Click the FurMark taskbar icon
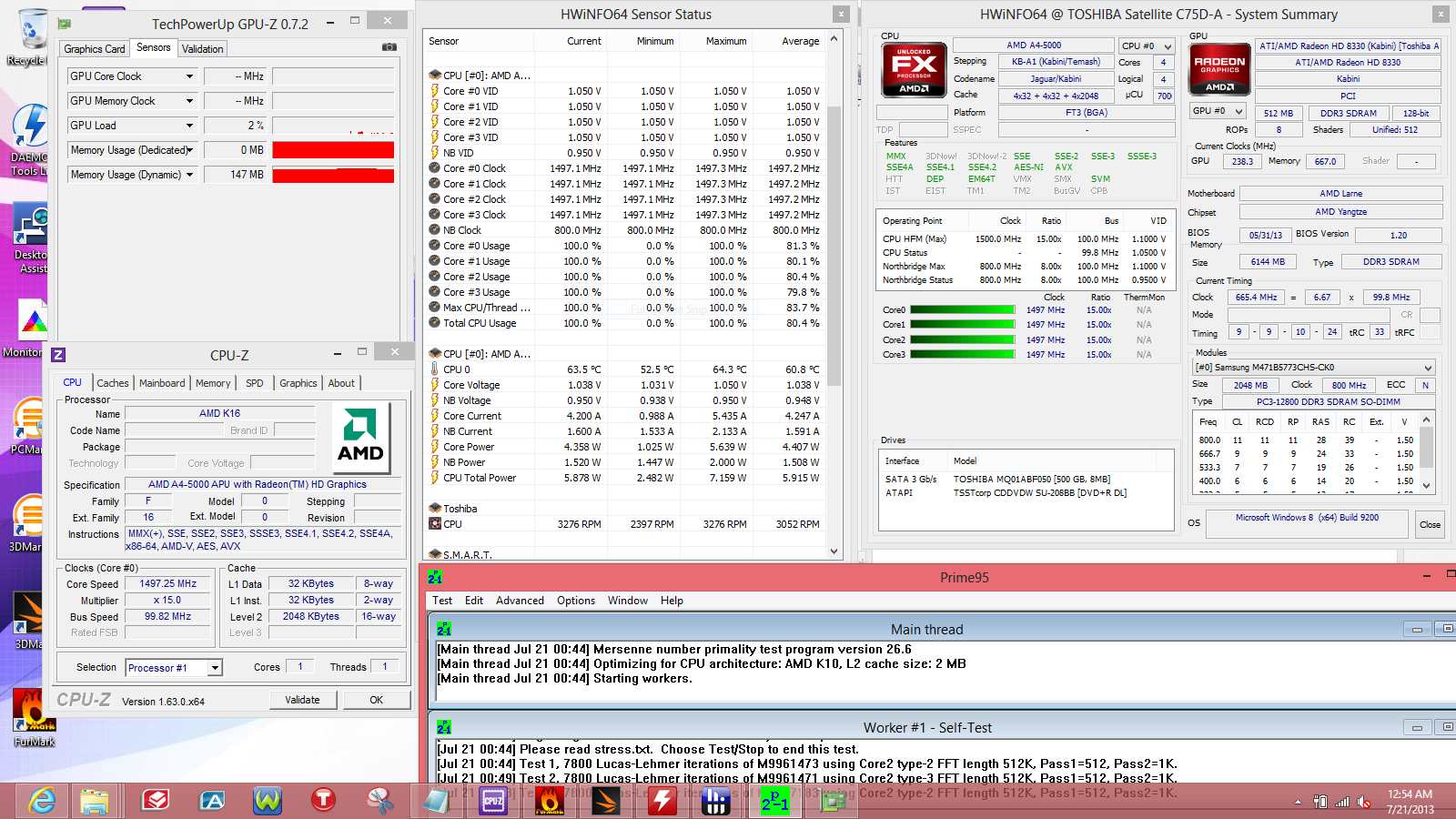 click(x=550, y=801)
